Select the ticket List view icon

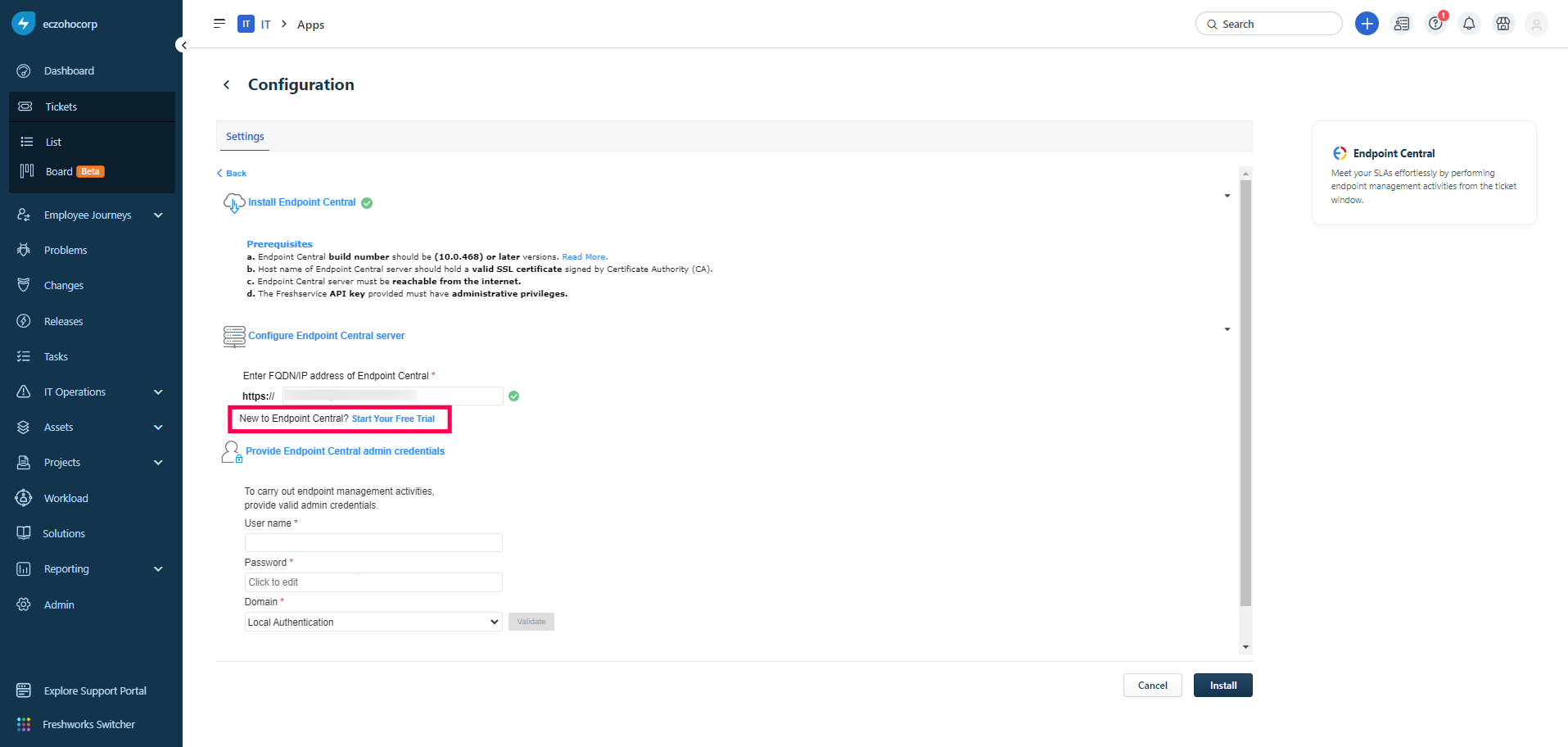pyautogui.click(x=27, y=142)
